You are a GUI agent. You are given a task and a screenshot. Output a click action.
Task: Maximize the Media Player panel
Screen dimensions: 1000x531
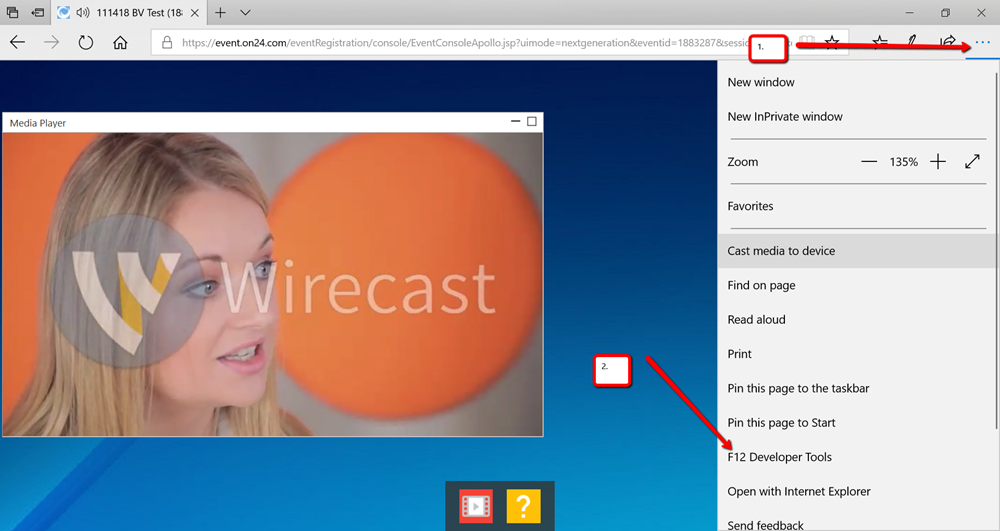(x=532, y=121)
